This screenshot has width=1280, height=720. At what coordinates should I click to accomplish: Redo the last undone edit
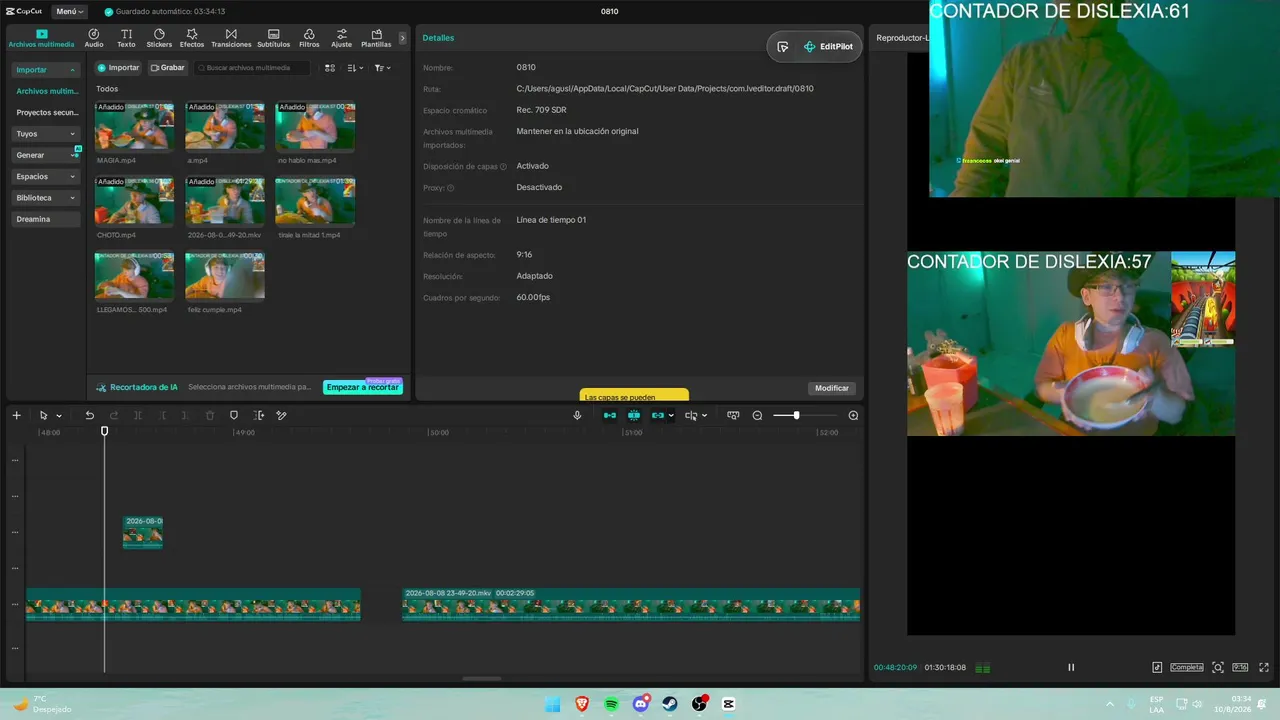click(x=113, y=415)
